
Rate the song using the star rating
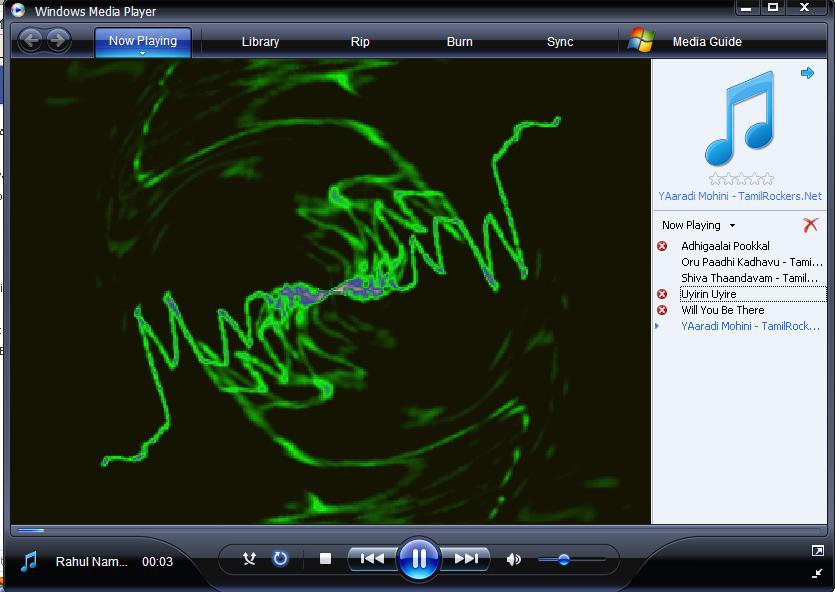coord(741,178)
